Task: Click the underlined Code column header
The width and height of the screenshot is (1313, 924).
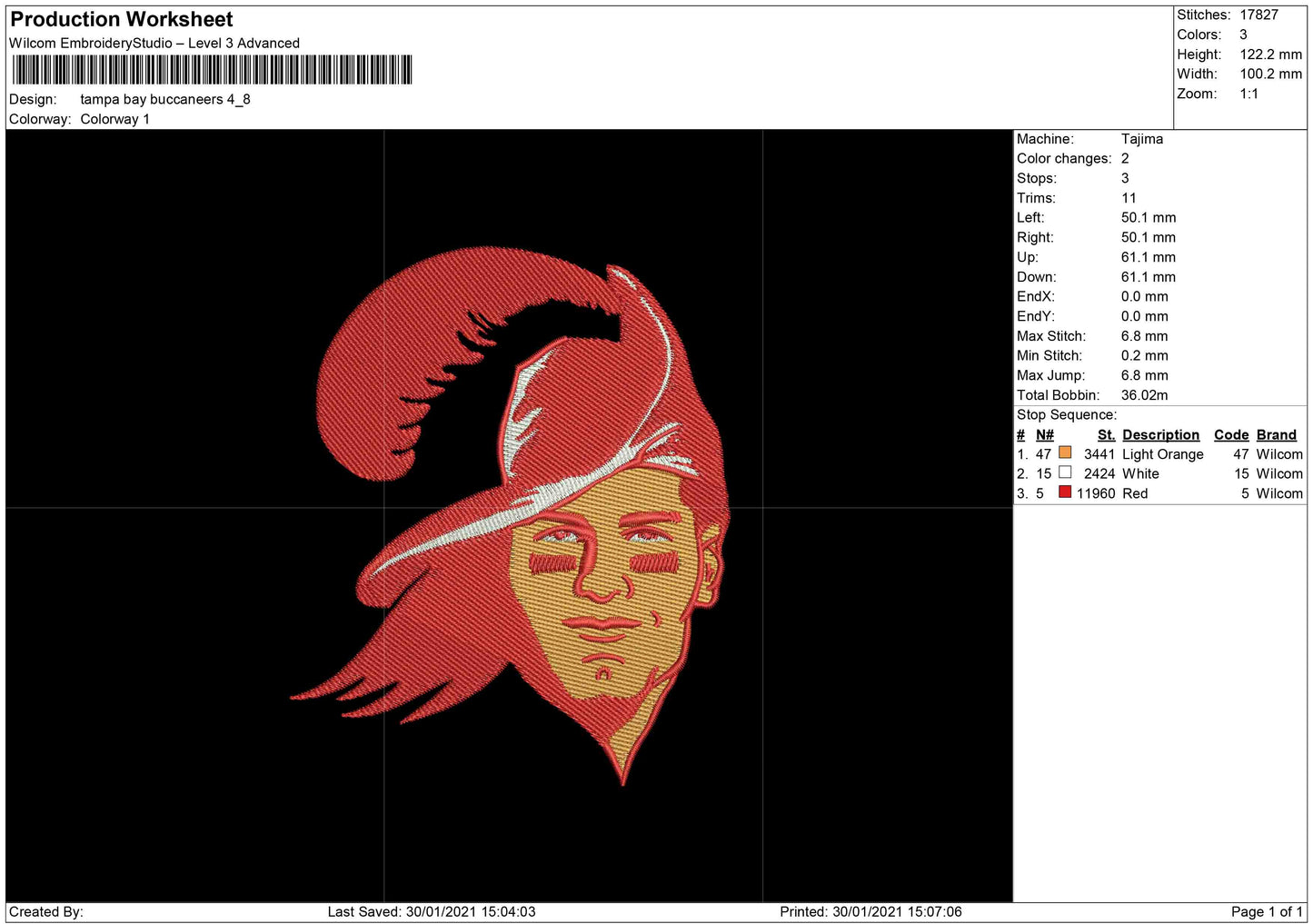Action: pos(1231,435)
